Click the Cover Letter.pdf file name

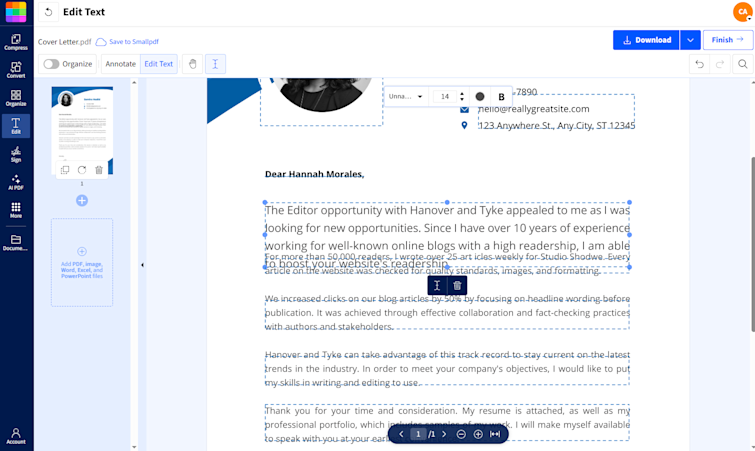click(65, 42)
